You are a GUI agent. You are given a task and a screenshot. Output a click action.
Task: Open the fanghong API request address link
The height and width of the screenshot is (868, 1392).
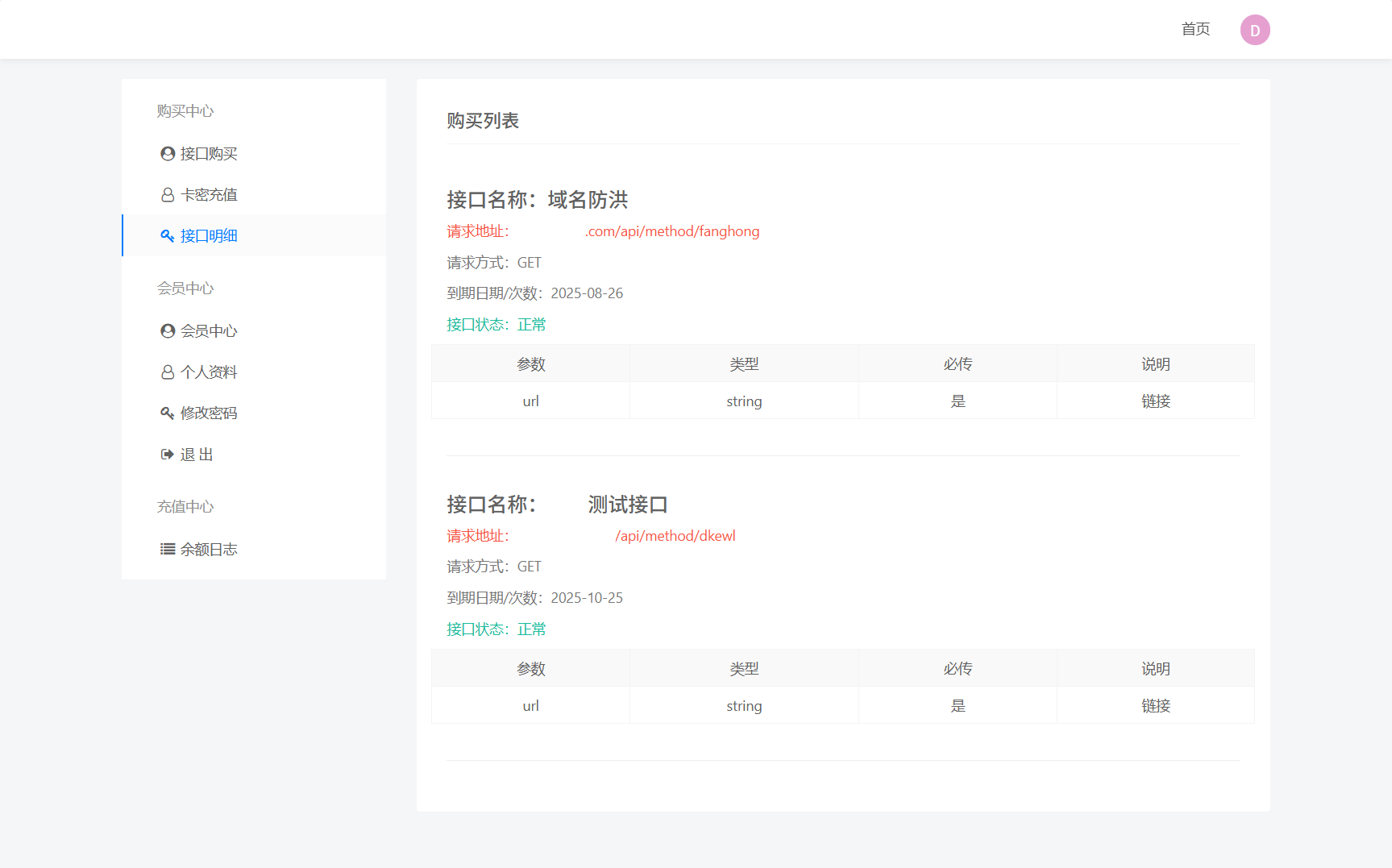pos(673,231)
